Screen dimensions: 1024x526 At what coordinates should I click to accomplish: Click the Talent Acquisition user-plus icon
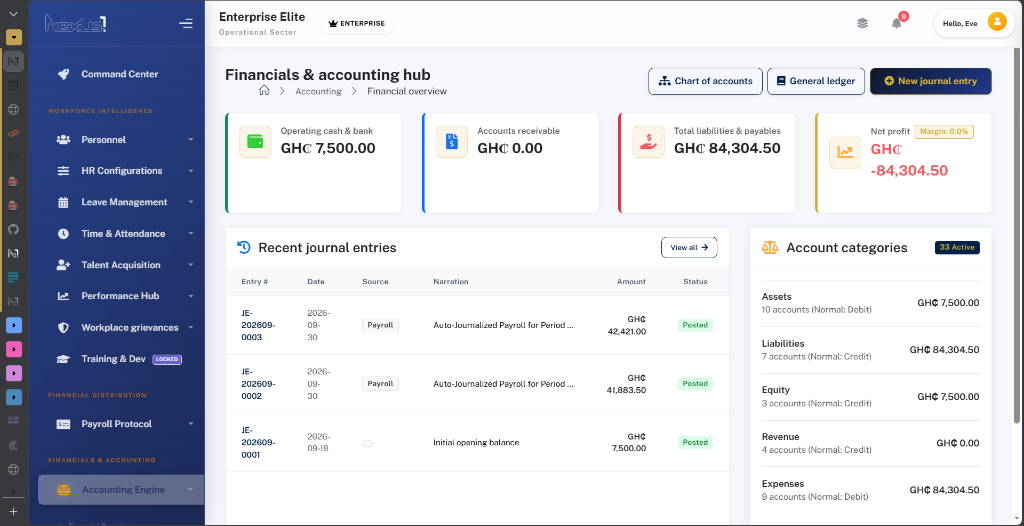point(63,265)
